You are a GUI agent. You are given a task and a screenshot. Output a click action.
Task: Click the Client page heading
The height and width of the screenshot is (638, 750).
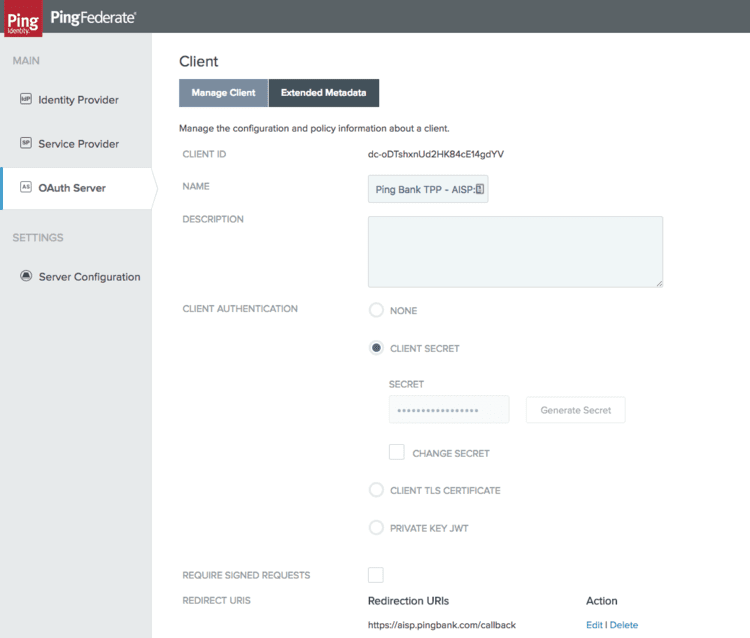click(x=199, y=61)
